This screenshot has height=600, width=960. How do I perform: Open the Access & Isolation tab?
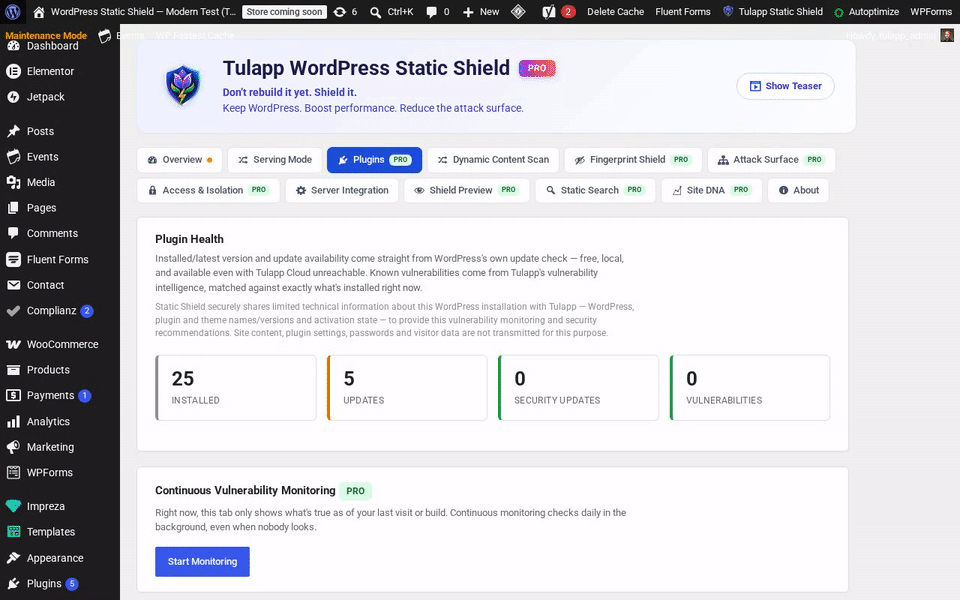pyautogui.click(x=209, y=190)
